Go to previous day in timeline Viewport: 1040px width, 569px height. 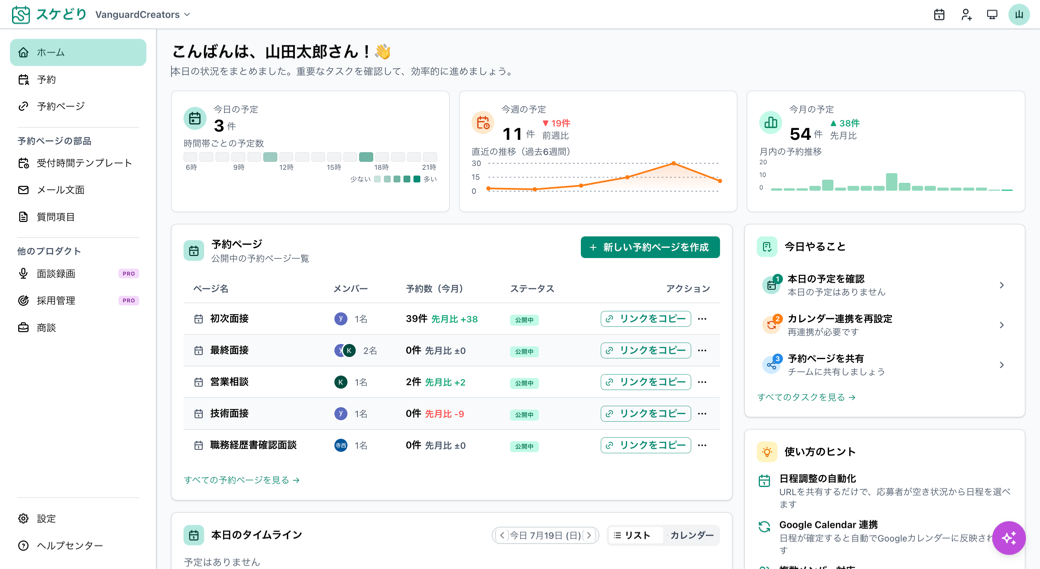pyautogui.click(x=502, y=535)
